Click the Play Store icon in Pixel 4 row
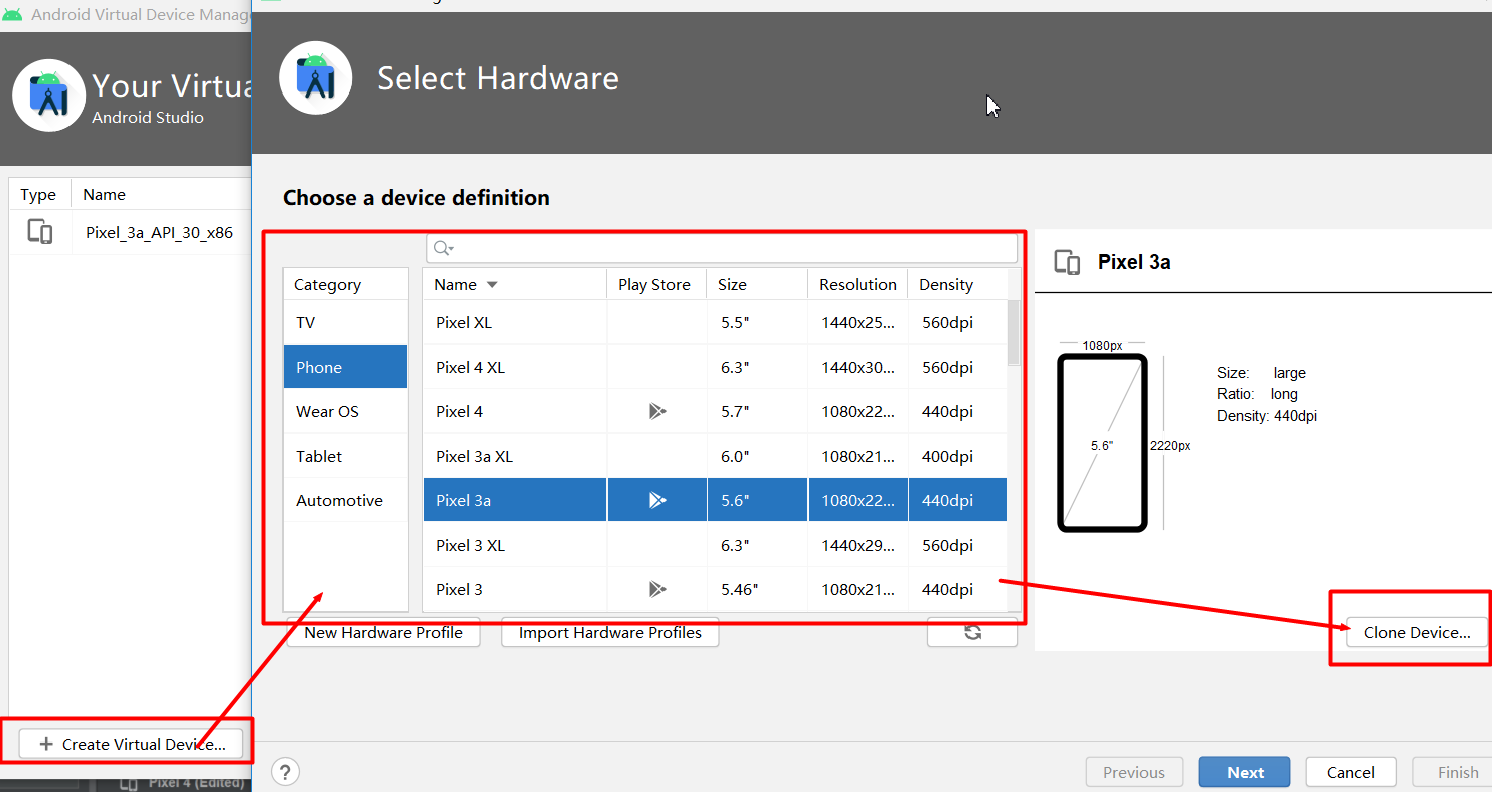The height and width of the screenshot is (792, 1492). click(x=657, y=411)
